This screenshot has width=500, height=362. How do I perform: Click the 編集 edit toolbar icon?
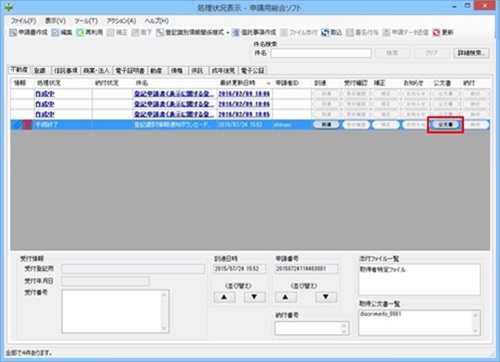click(x=55, y=33)
